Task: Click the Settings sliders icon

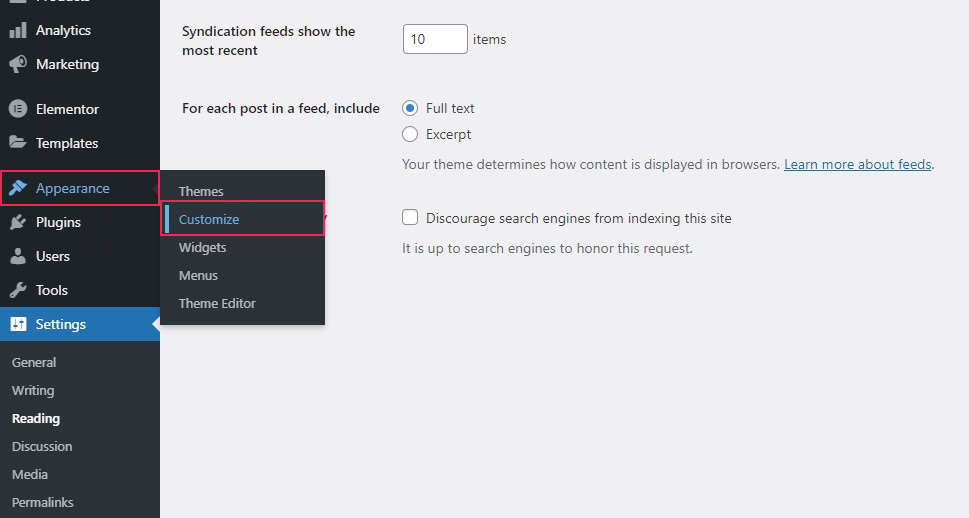Action: pyautogui.click(x=18, y=324)
